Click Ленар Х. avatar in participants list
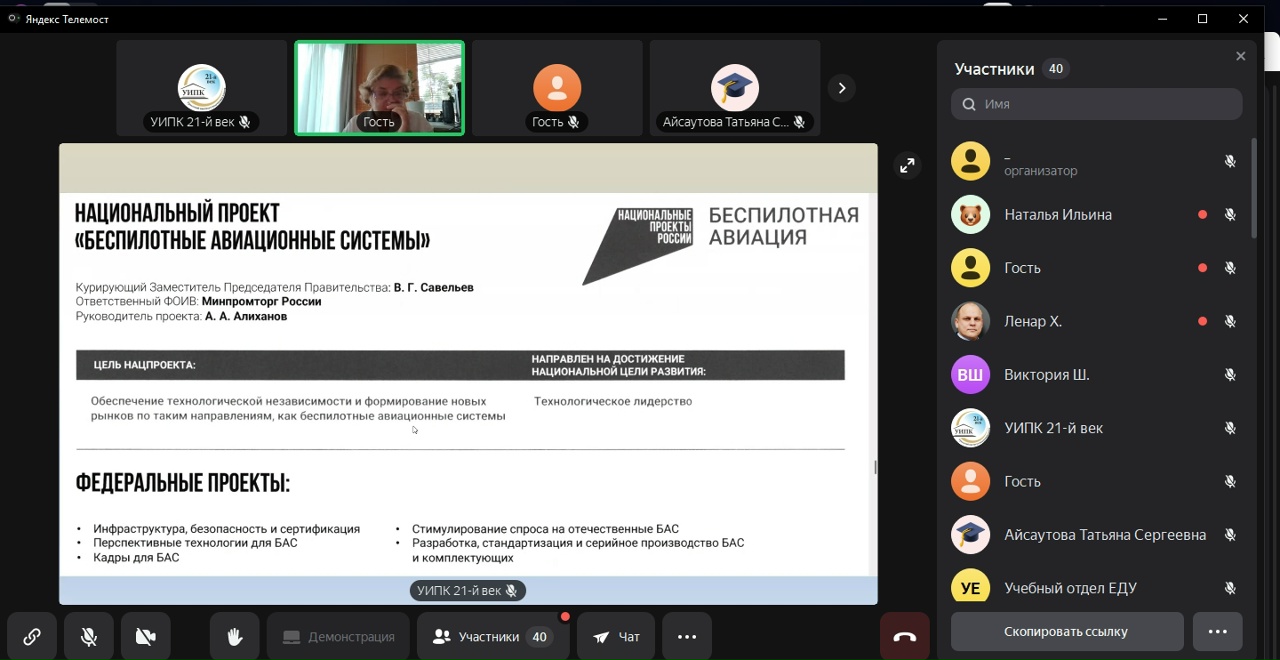 tap(970, 321)
